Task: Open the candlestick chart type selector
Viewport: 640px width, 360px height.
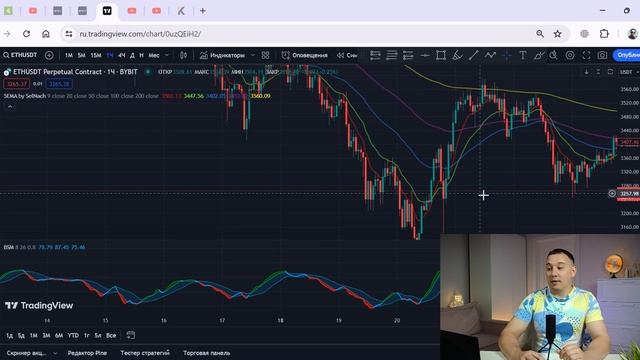Action: tap(184, 55)
